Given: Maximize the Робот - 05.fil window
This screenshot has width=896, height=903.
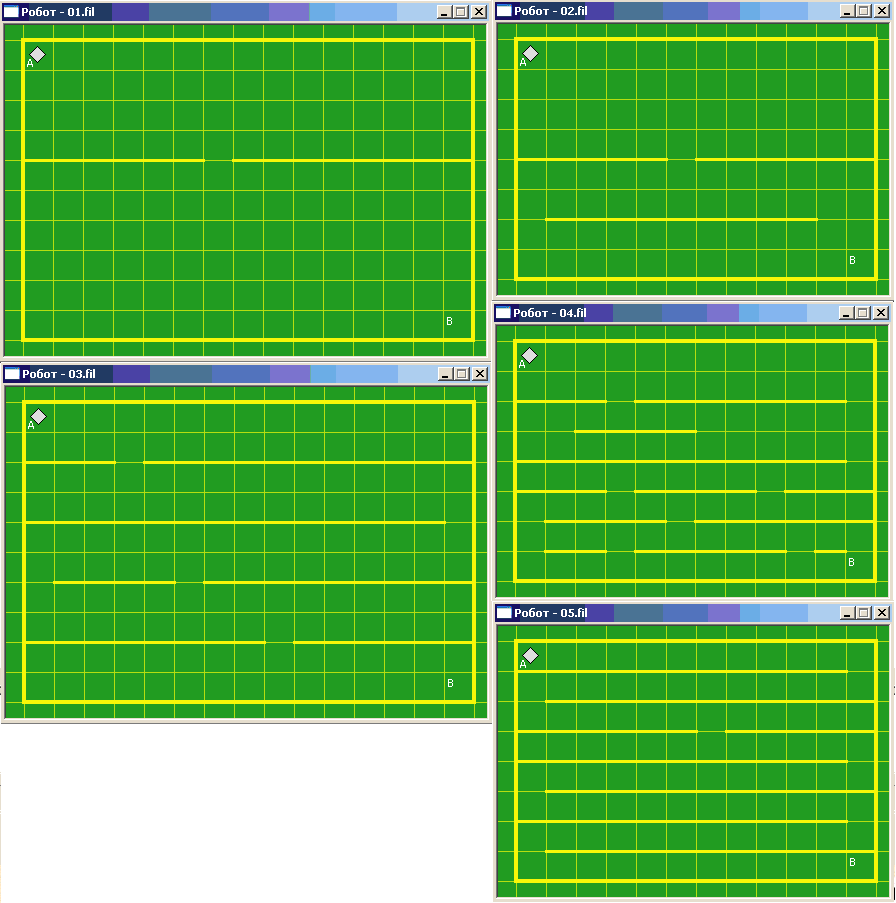Looking at the screenshot, I should point(864,613).
